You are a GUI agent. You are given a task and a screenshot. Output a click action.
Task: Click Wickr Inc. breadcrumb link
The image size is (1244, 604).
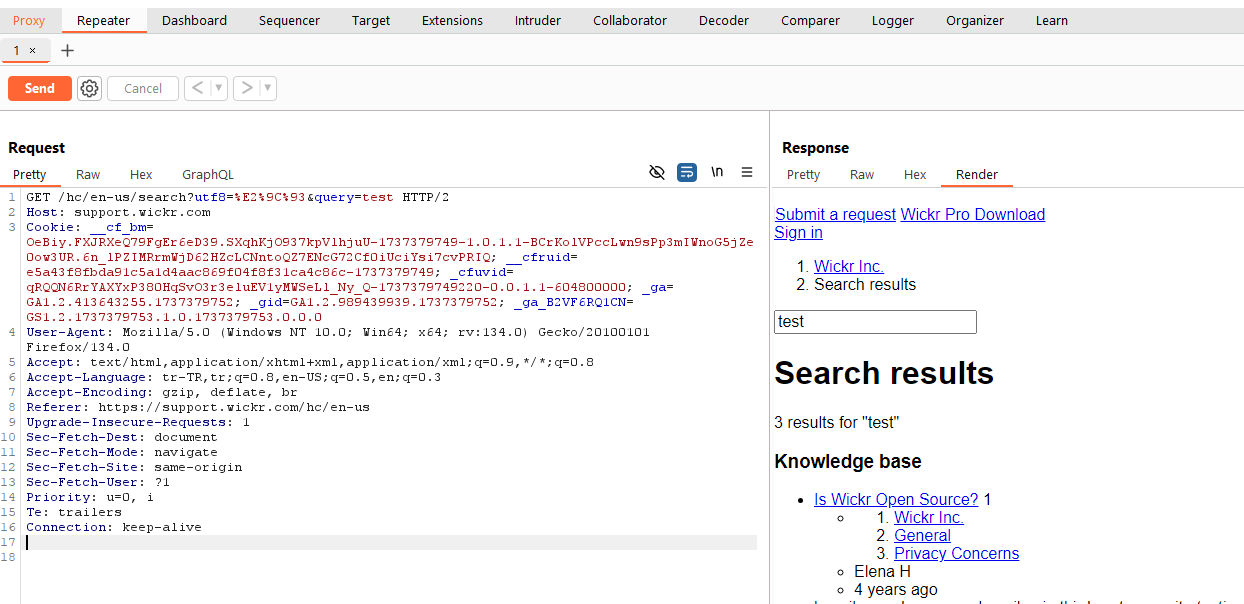point(849,266)
